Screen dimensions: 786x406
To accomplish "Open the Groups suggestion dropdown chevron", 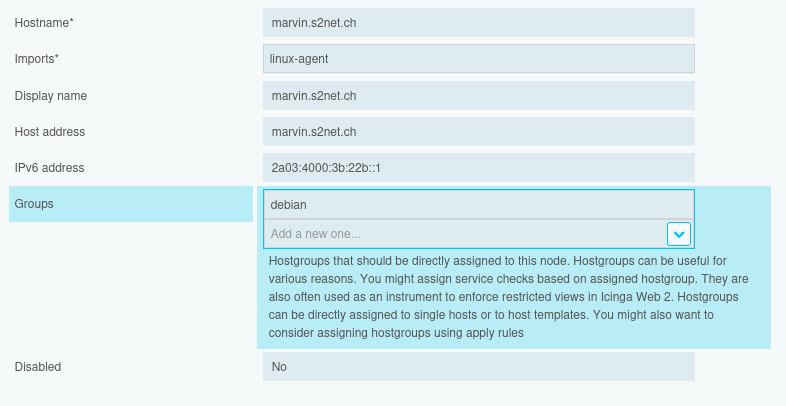I will point(679,234).
